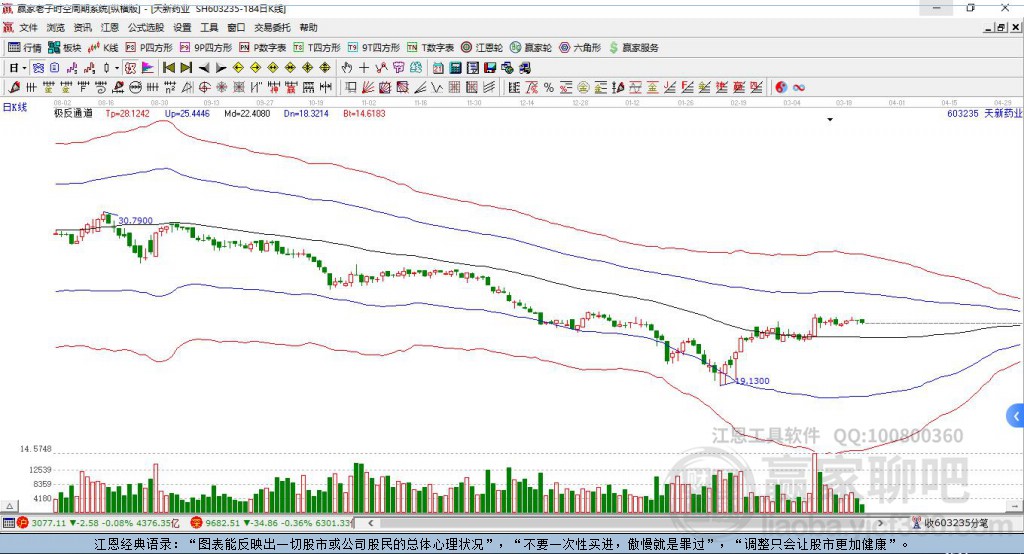Select the spiral drawing tool
Viewport: 1024px width, 554px height.
point(101,87)
